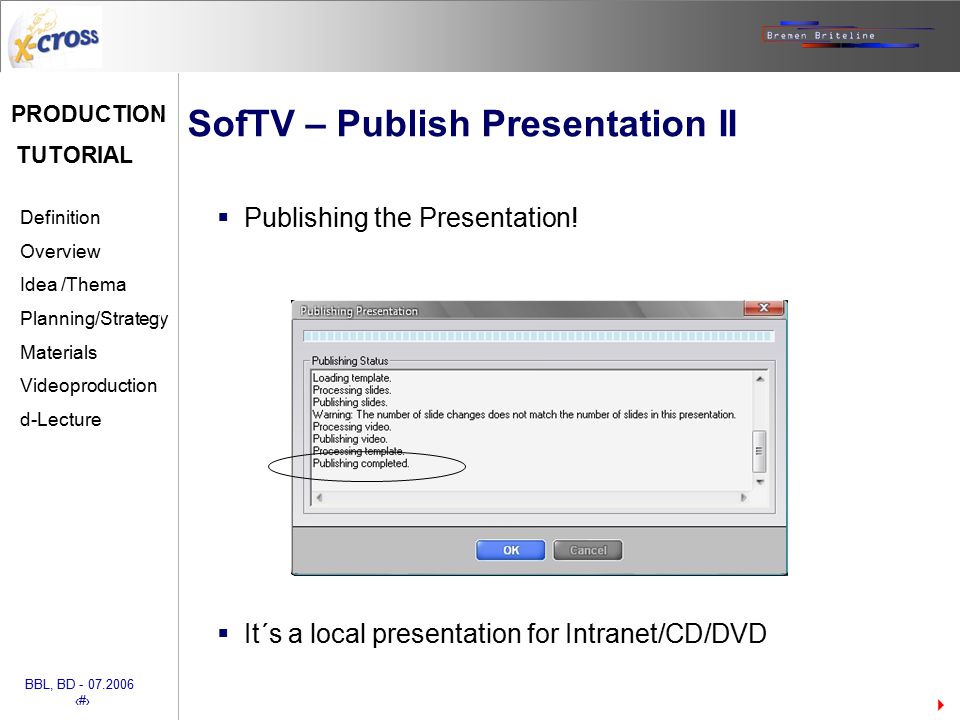The width and height of the screenshot is (960, 720).
Task: Select the 'Processing slides.' status line
Action: point(351,390)
